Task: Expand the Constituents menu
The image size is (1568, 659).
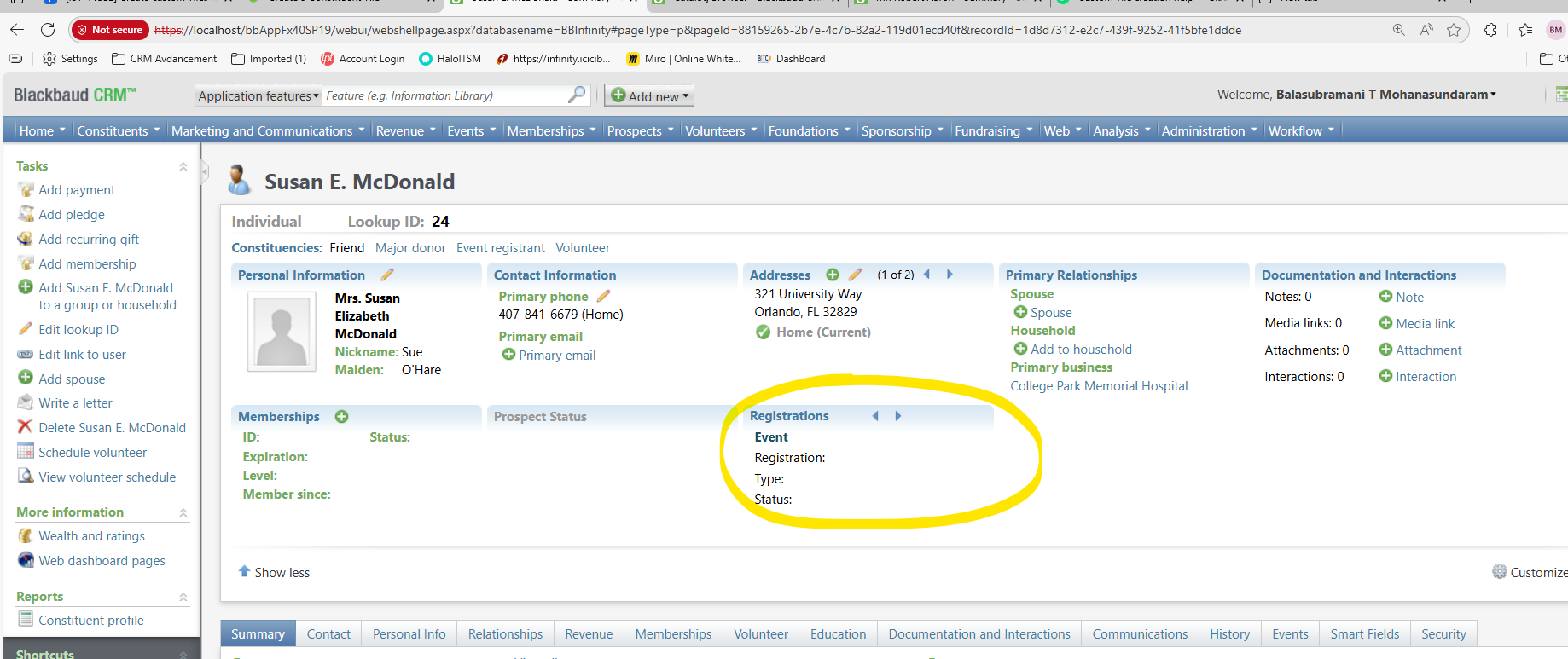Action: [119, 130]
